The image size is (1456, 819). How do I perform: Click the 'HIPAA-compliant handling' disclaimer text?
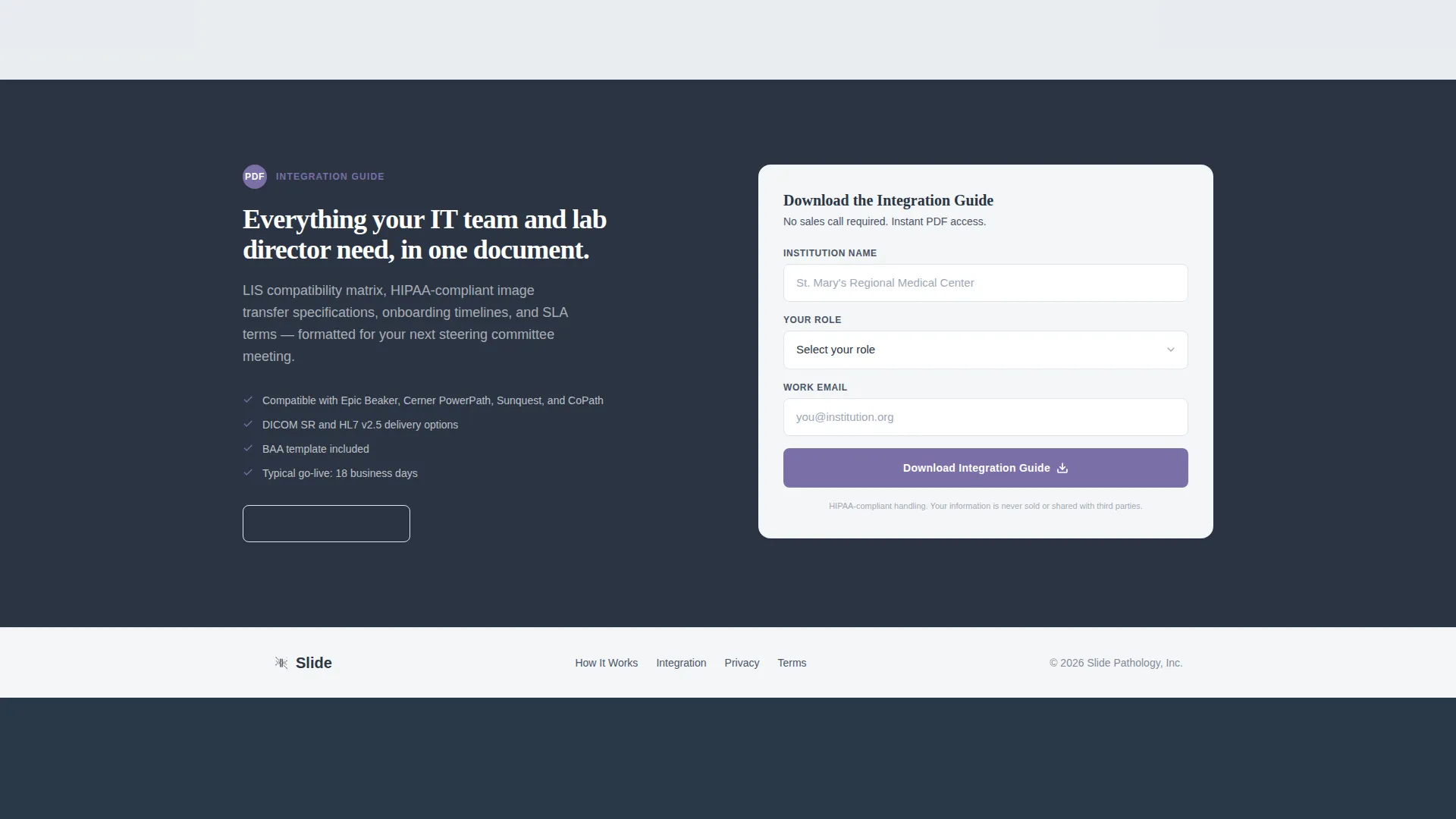click(985, 506)
